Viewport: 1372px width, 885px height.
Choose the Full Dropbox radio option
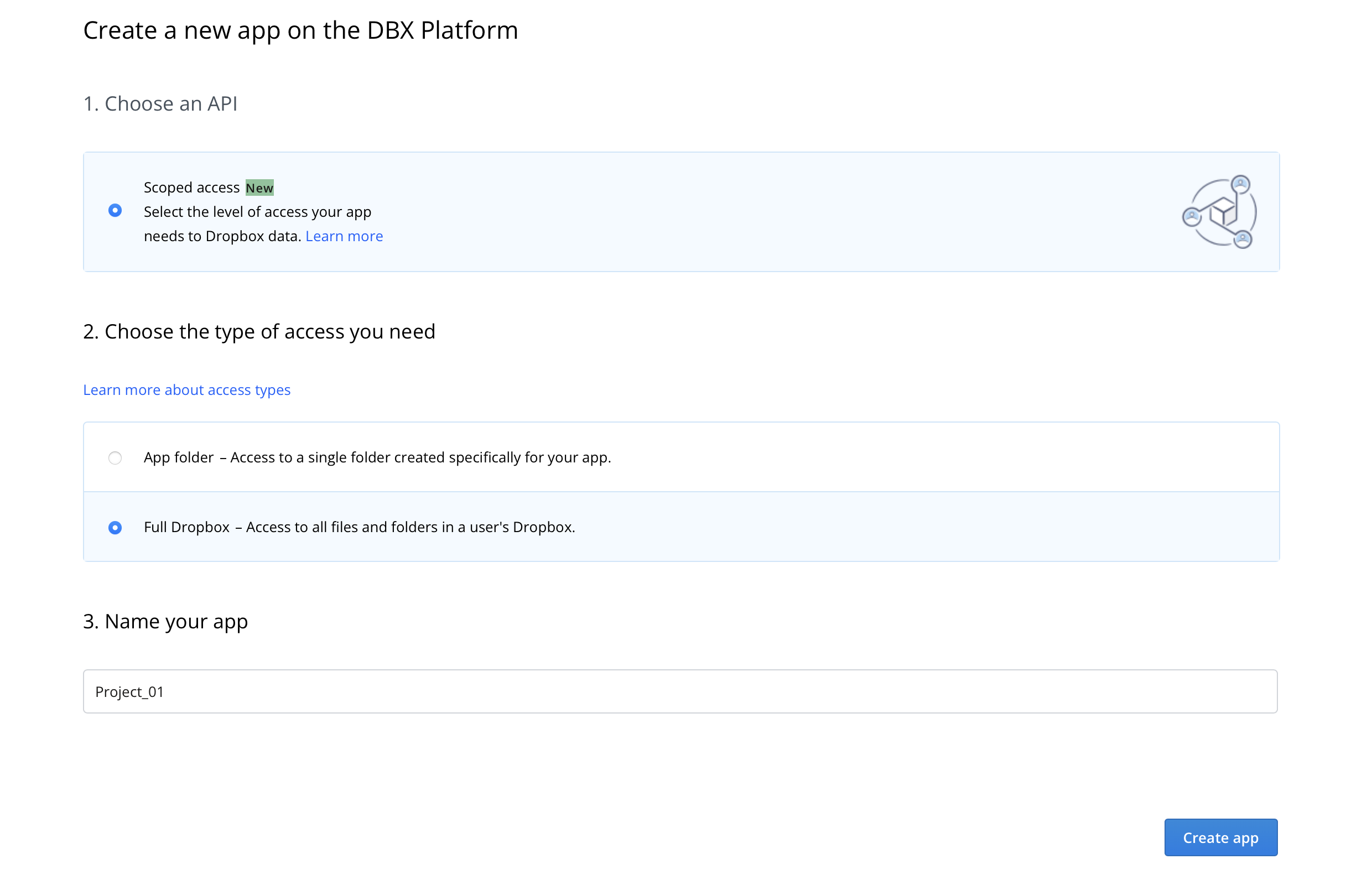[115, 528]
